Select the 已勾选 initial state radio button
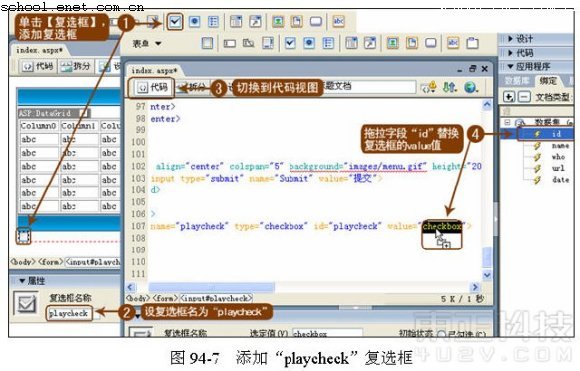580x371 pixels. pyautogui.click(x=441, y=334)
